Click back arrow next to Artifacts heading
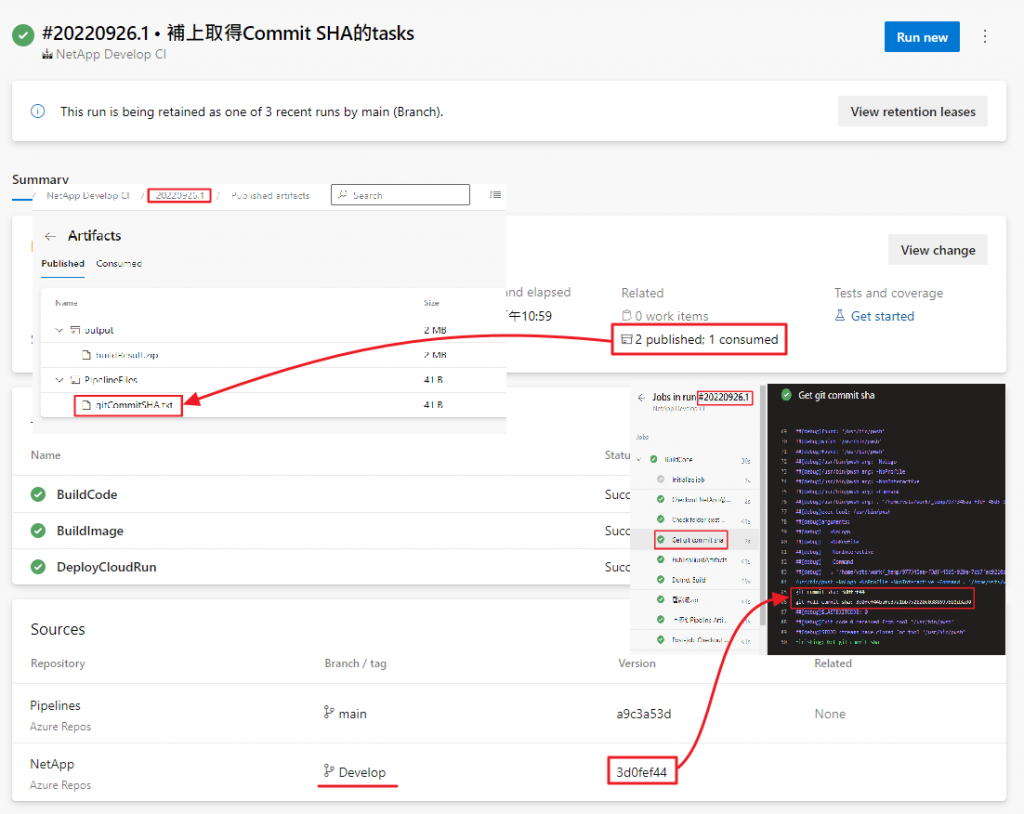Viewport: 1024px width, 814px height. [x=50, y=236]
